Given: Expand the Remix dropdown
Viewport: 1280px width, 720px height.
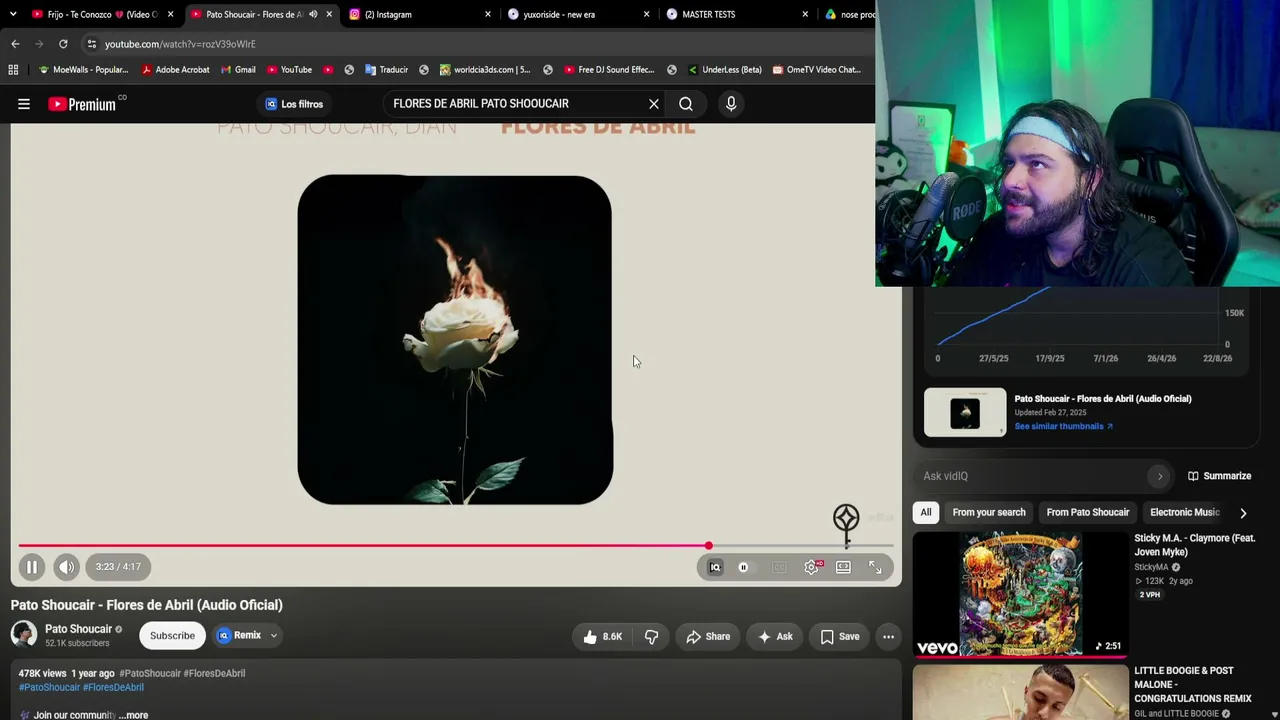Looking at the screenshot, I should coord(273,635).
